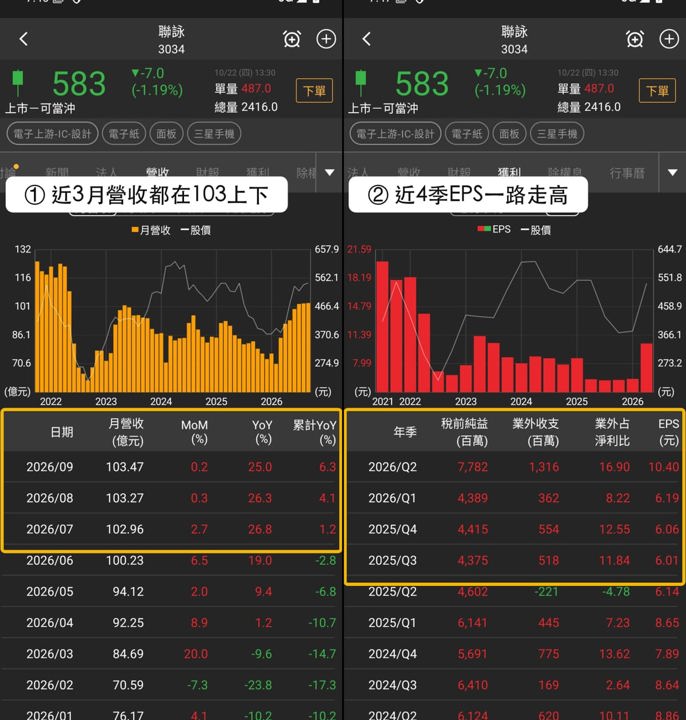Select the 2024/Q4 earnings row
This screenshot has width=686, height=720.
(x=514, y=654)
